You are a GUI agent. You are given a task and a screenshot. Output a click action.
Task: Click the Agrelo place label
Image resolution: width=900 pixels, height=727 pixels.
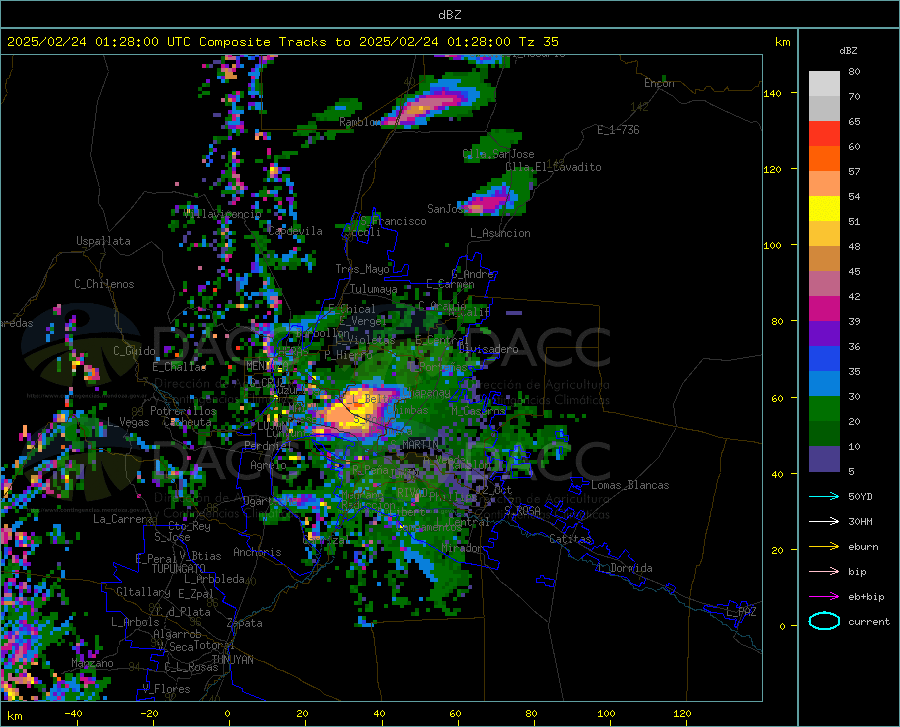point(268,465)
